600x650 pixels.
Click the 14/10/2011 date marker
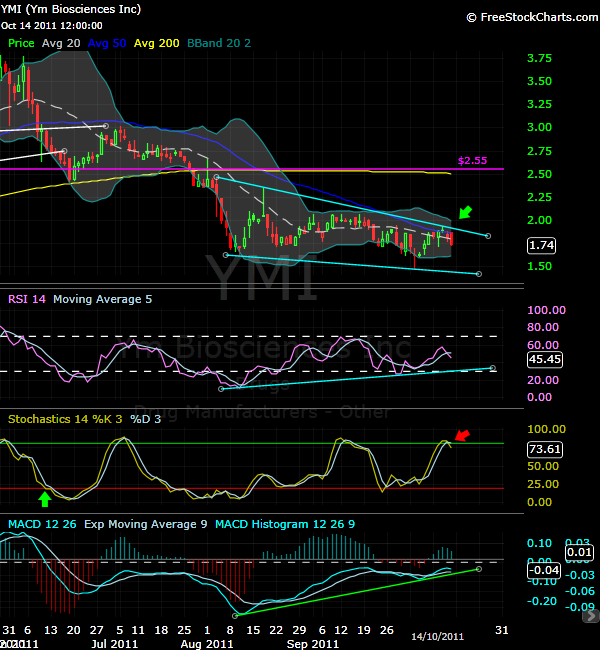click(437, 636)
